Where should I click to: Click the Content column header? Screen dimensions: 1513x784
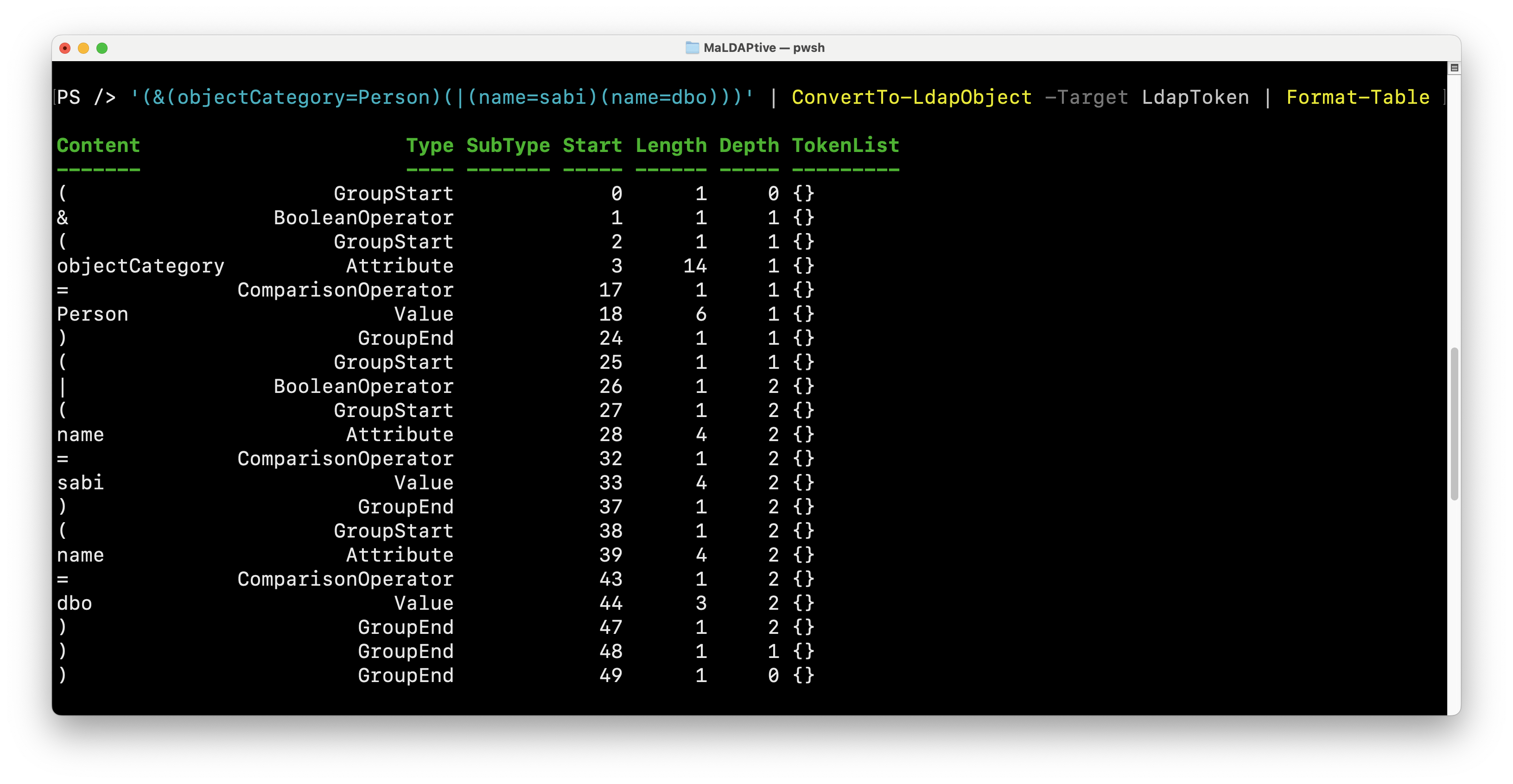click(98, 145)
